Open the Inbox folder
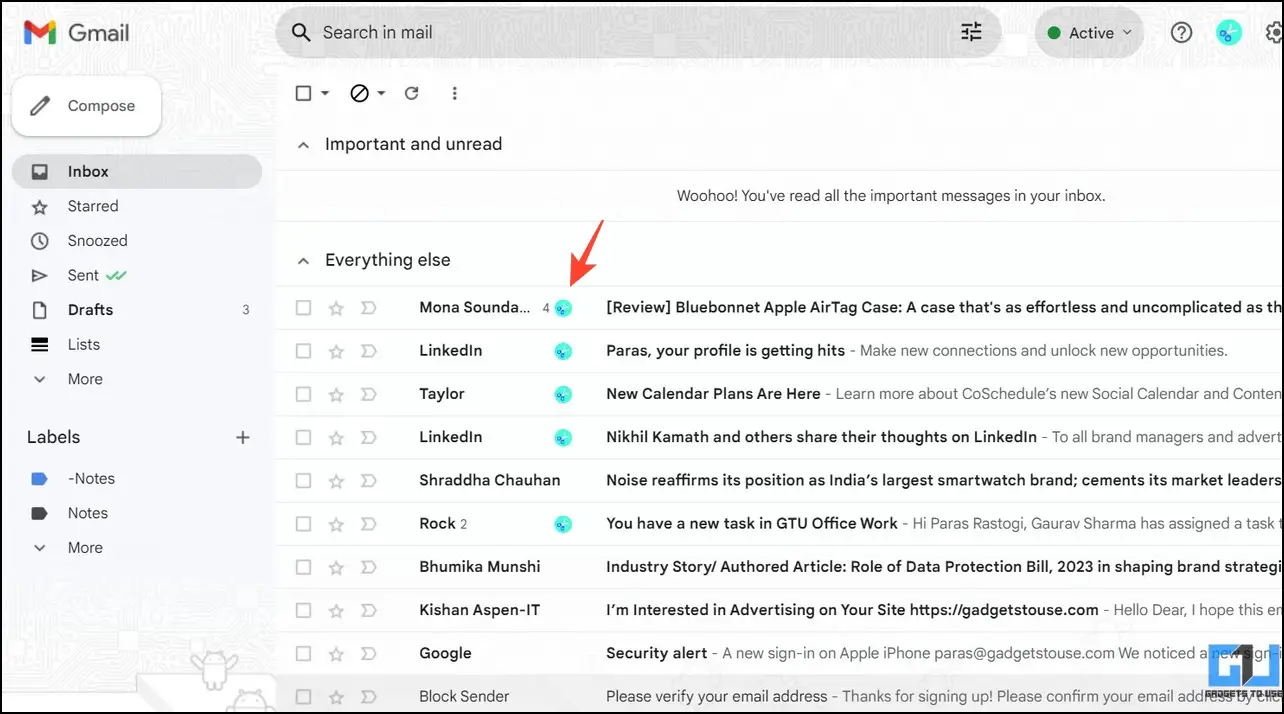The image size is (1284, 714). click(137, 172)
